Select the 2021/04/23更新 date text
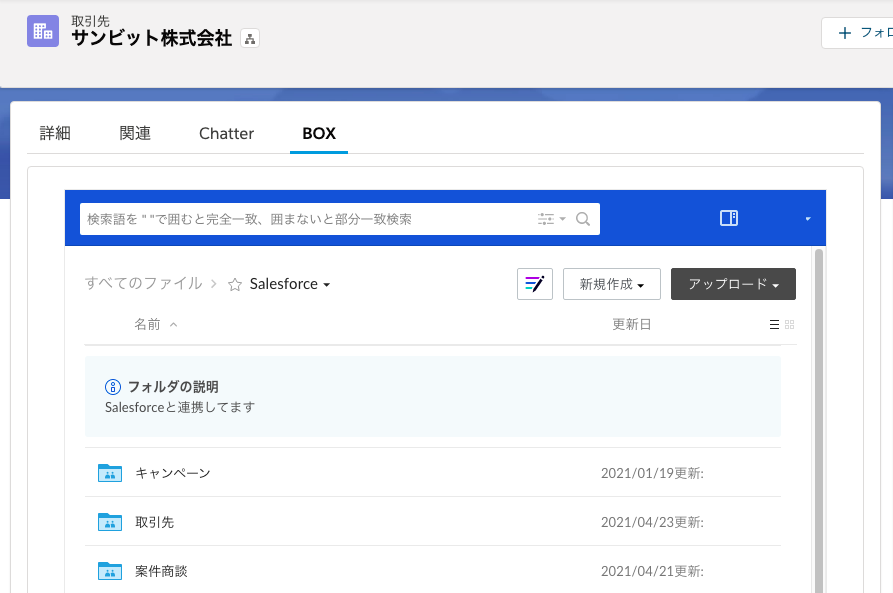The height and width of the screenshot is (593, 893). (652, 522)
